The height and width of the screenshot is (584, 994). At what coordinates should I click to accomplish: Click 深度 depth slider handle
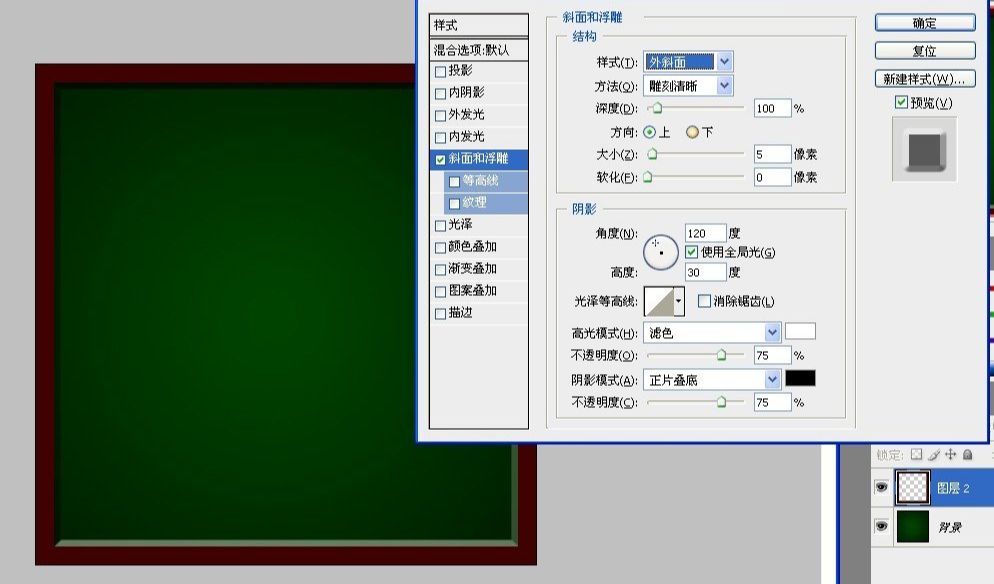click(657, 108)
